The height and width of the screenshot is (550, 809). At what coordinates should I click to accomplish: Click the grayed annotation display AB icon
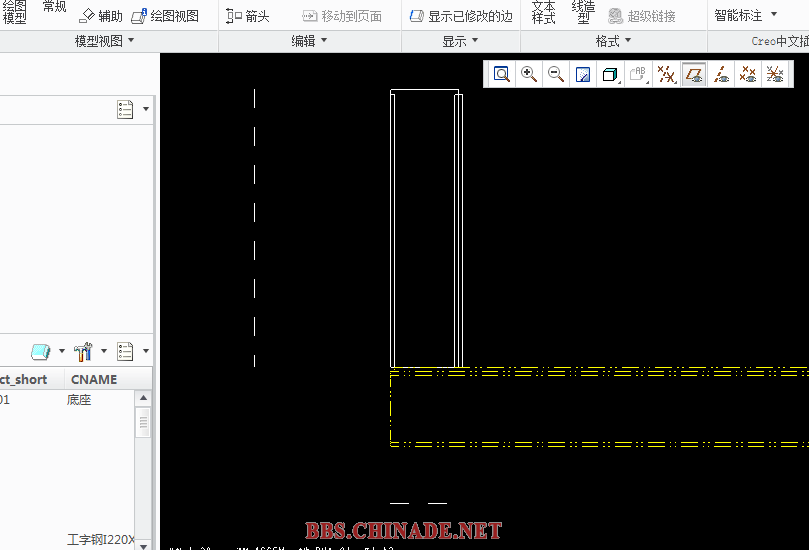pyautogui.click(x=638, y=74)
